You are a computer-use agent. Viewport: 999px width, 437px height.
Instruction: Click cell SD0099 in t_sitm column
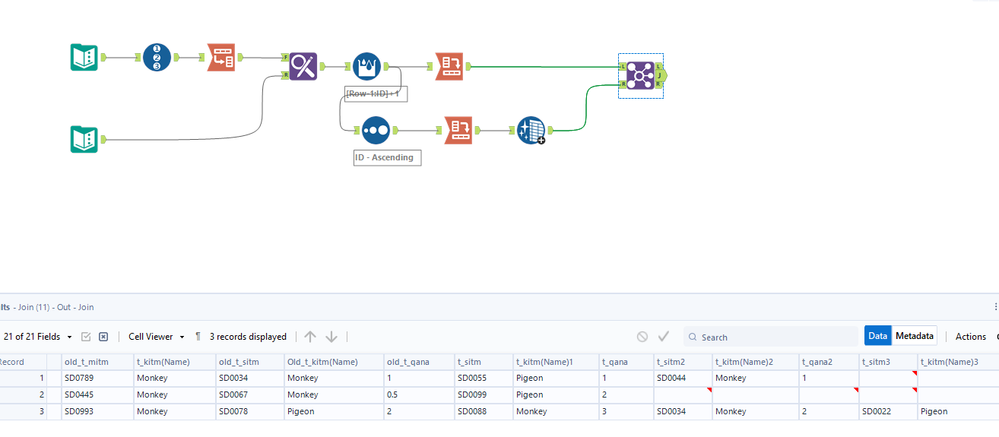pos(484,394)
